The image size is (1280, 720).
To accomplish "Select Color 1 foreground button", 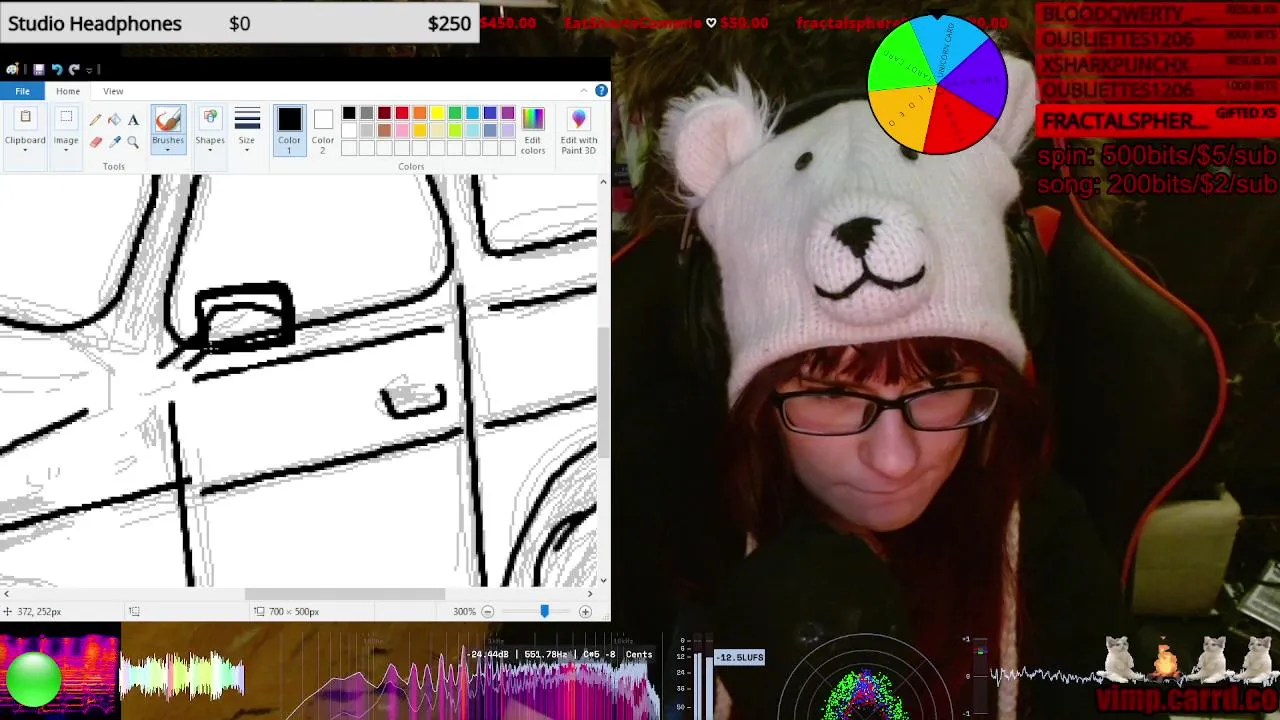I will [289, 131].
